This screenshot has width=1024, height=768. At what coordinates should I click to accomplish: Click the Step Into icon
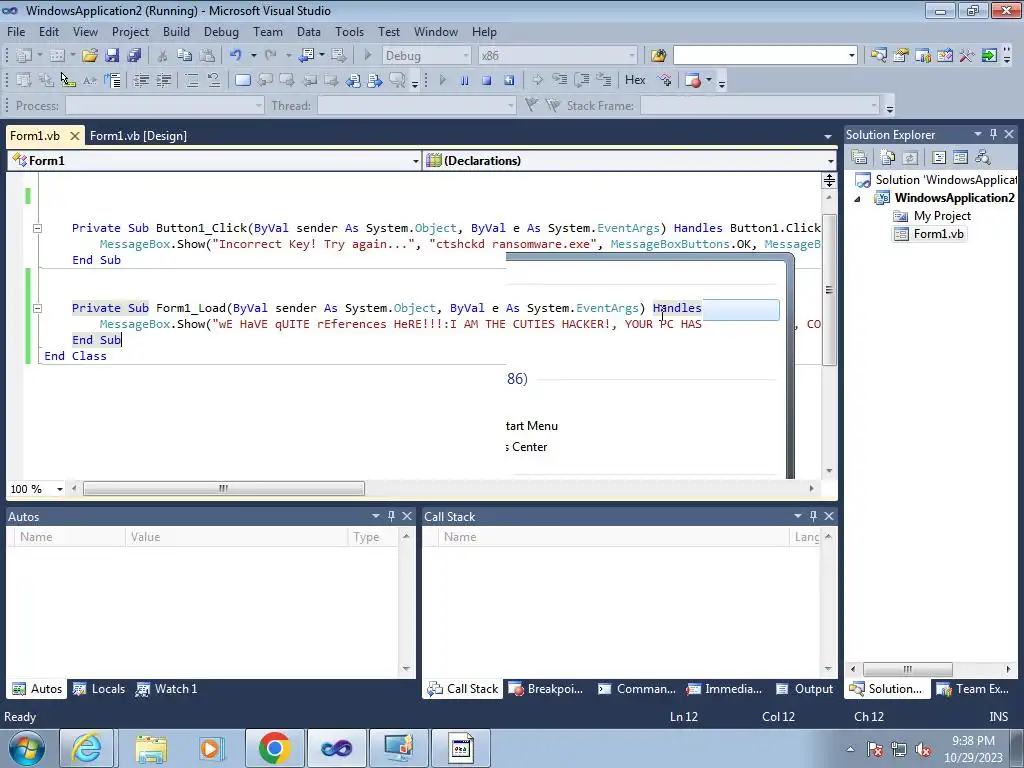pos(560,80)
